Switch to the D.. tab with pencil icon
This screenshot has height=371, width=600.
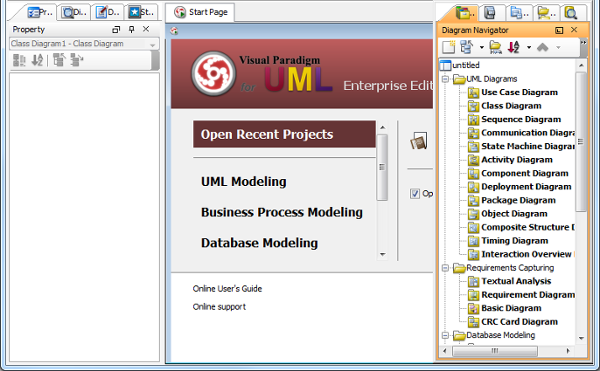click(x=108, y=12)
